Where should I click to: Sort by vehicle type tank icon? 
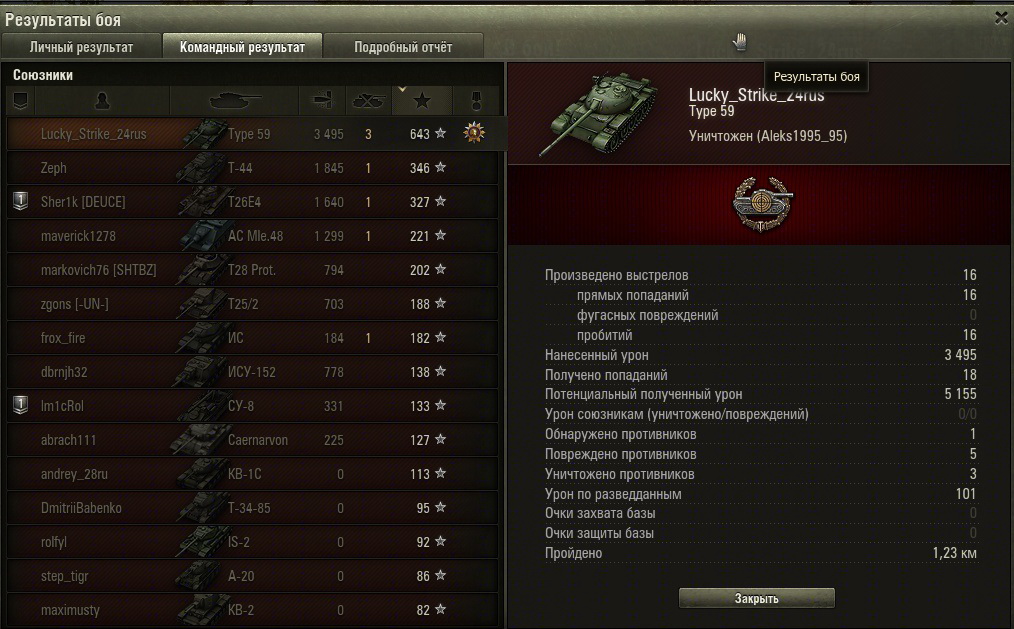234,101
